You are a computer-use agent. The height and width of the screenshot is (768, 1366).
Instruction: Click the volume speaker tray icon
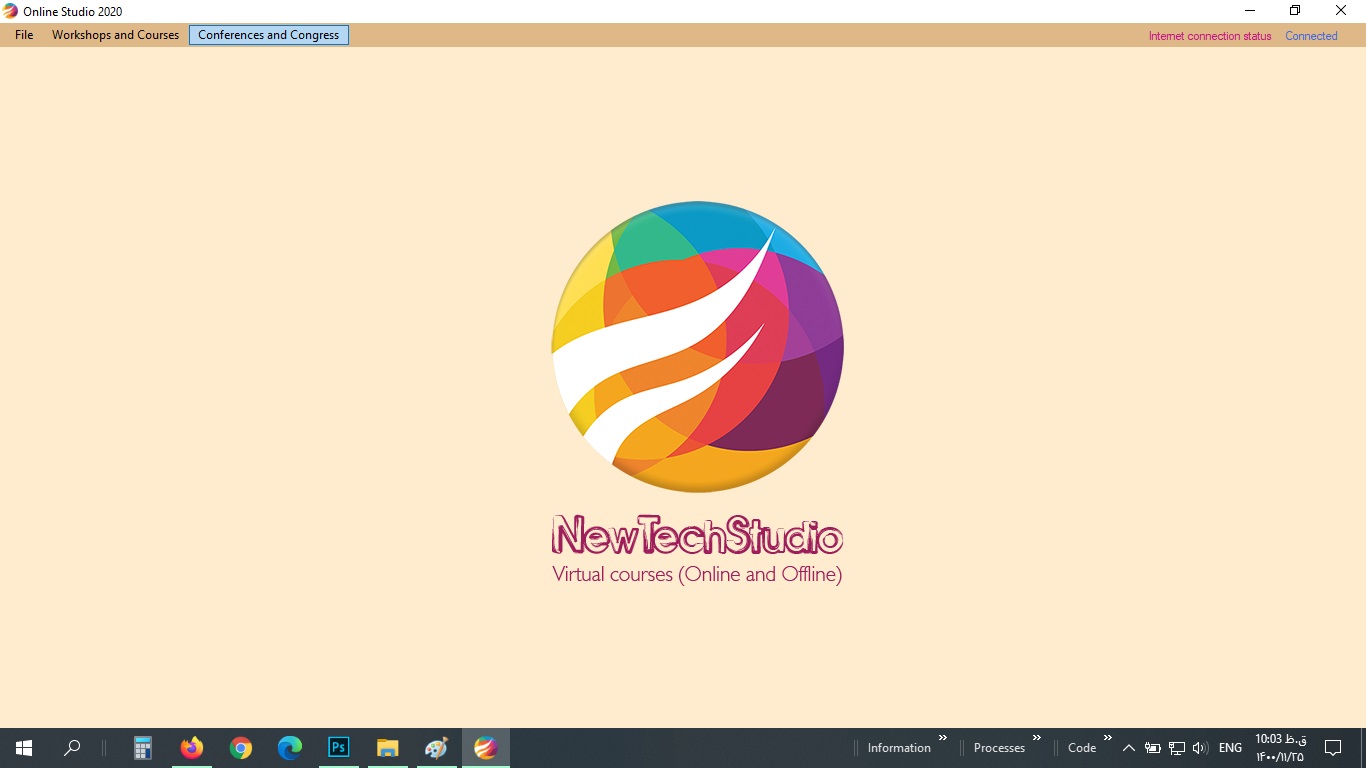click(1201, 748)
